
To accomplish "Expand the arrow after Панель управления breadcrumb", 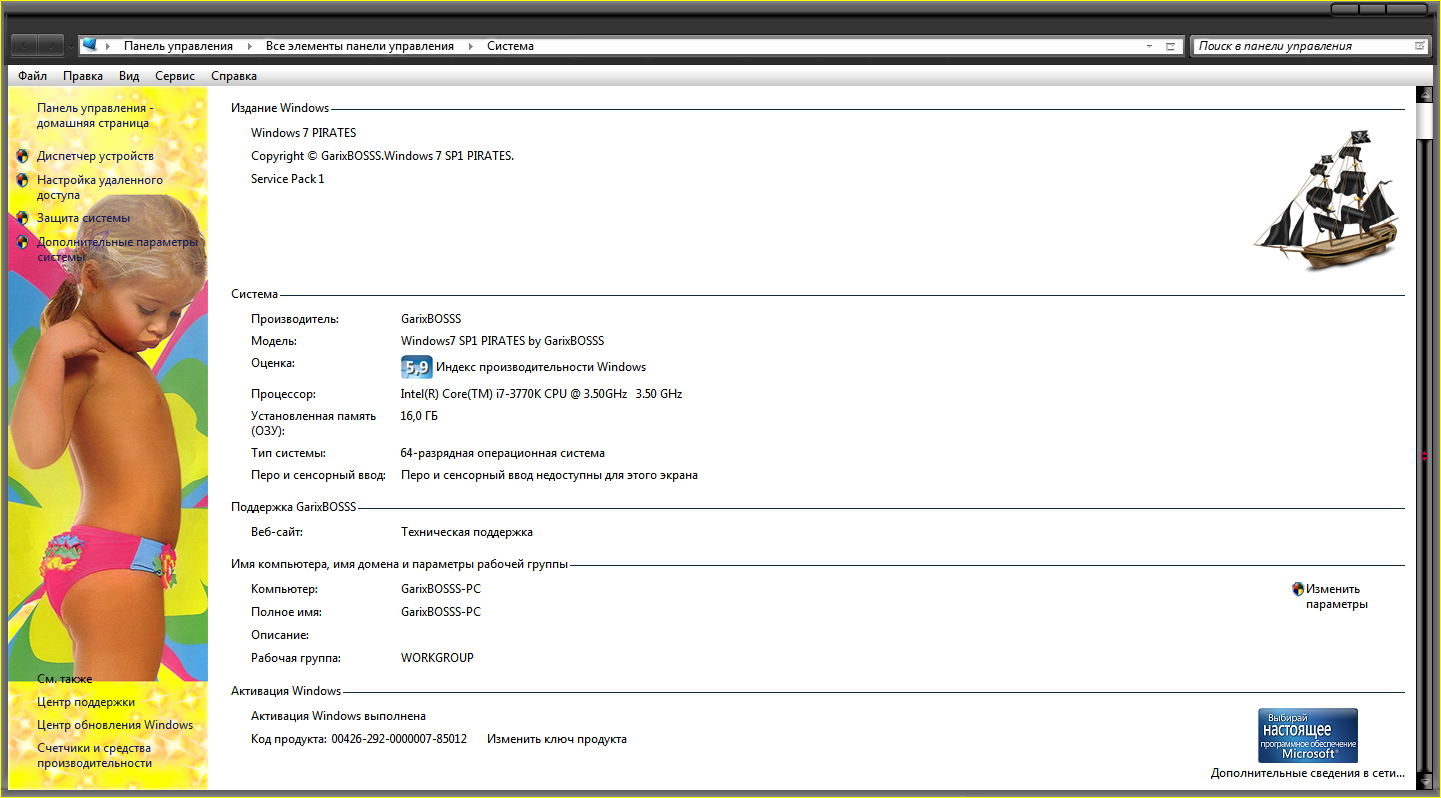I will [x=249, y=46].
